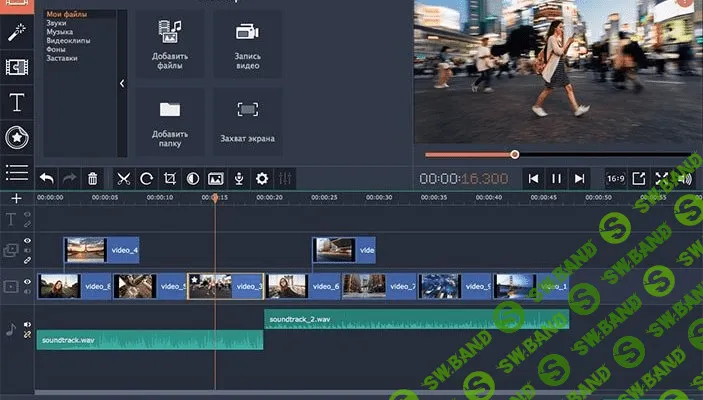Click Запись видео button

247,44
